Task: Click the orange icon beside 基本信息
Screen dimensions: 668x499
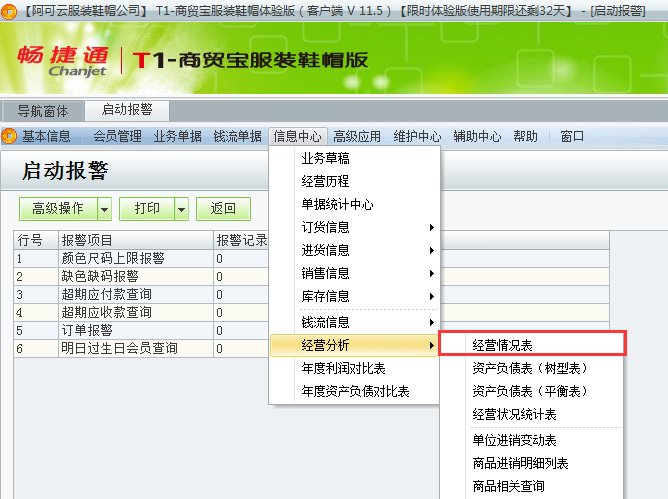Action: [x=9, y=136]
